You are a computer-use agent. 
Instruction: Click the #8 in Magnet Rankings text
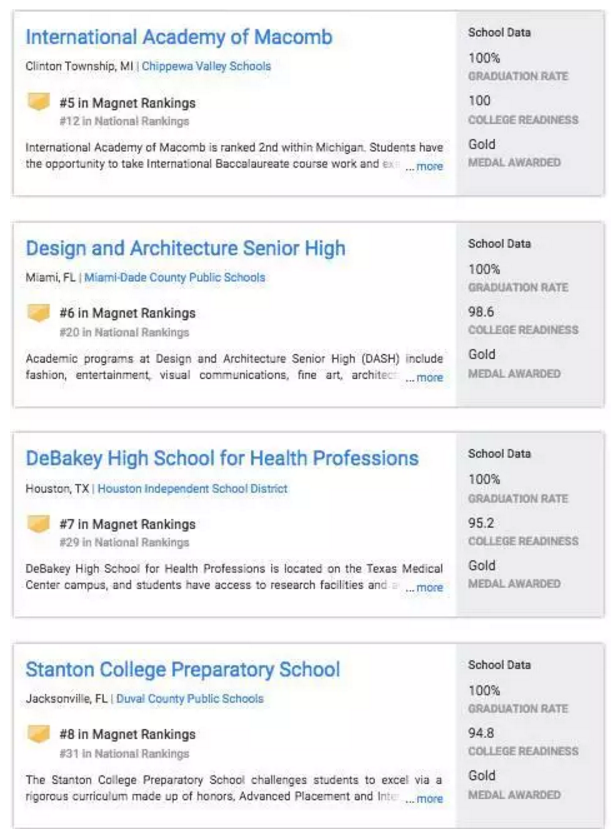click(x=127, y=735)
